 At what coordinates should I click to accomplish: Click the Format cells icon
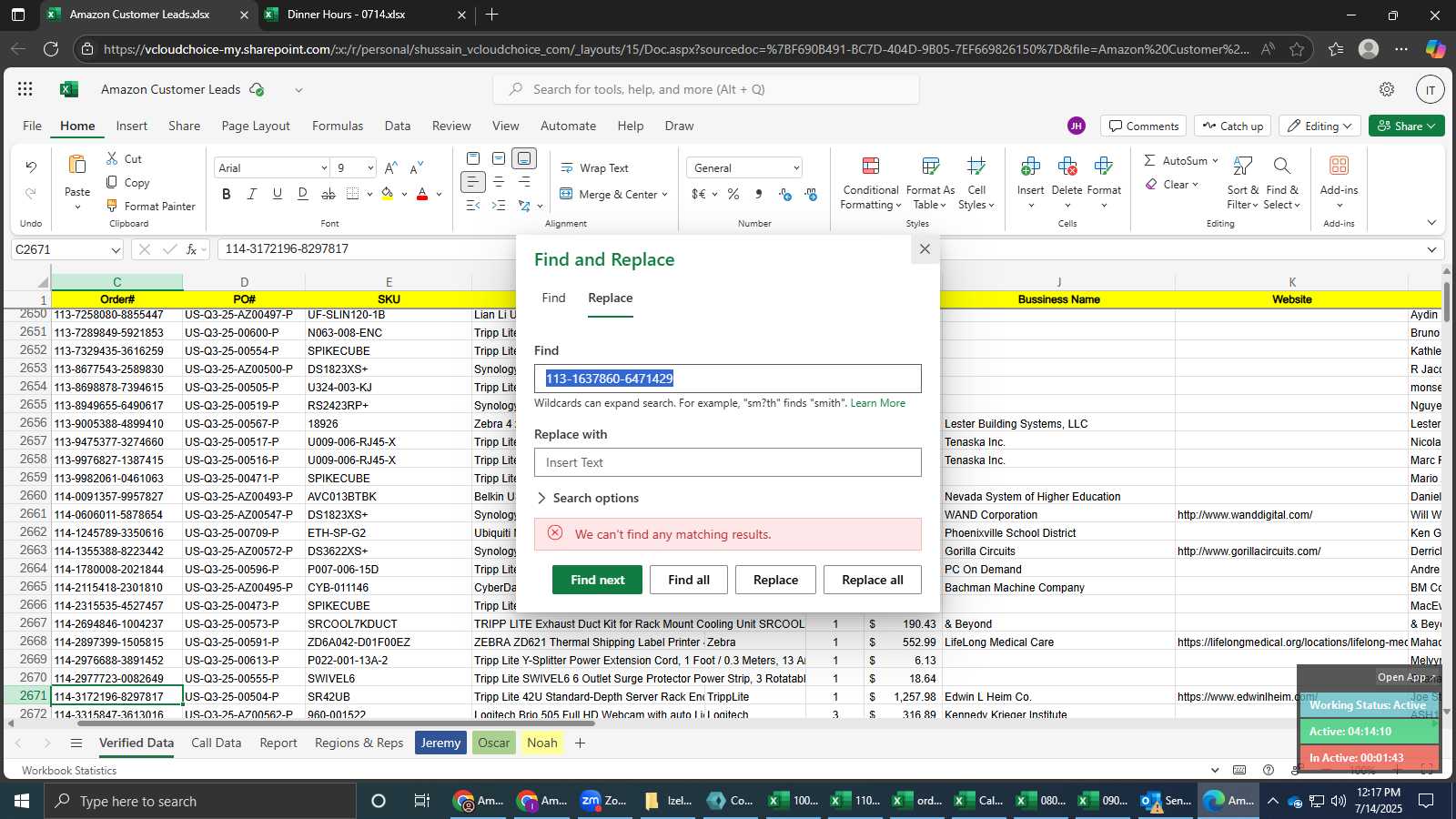[x=1103, y=166]
